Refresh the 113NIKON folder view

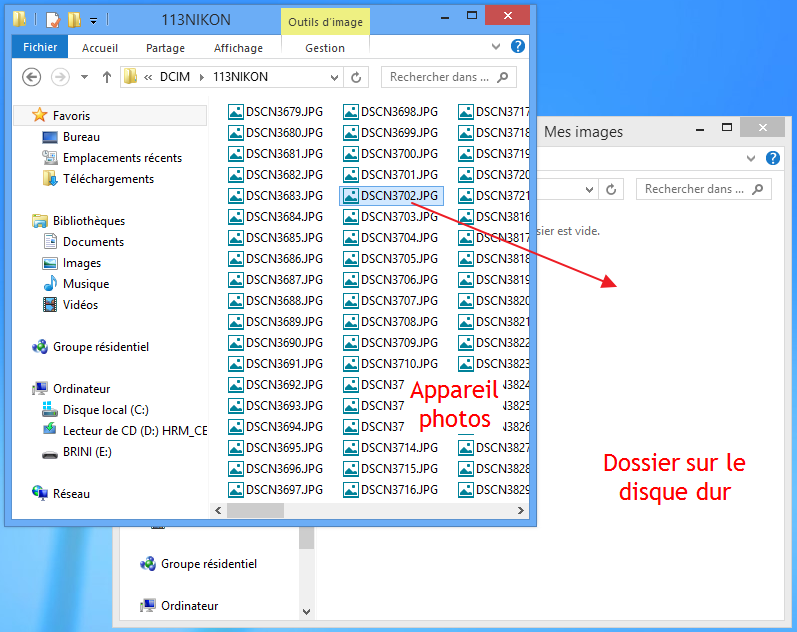tap(356, 77)
